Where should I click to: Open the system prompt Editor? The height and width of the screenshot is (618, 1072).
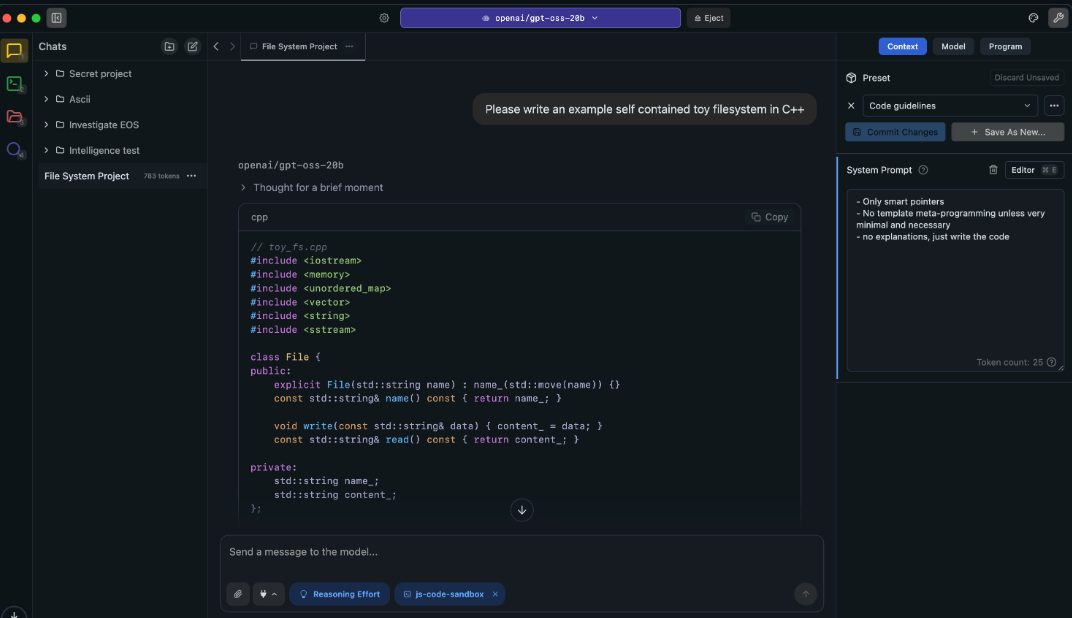click(1034, 170)
